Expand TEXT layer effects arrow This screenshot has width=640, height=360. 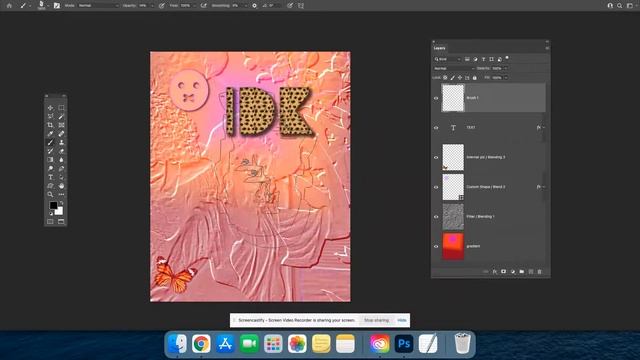pos(544,128)
